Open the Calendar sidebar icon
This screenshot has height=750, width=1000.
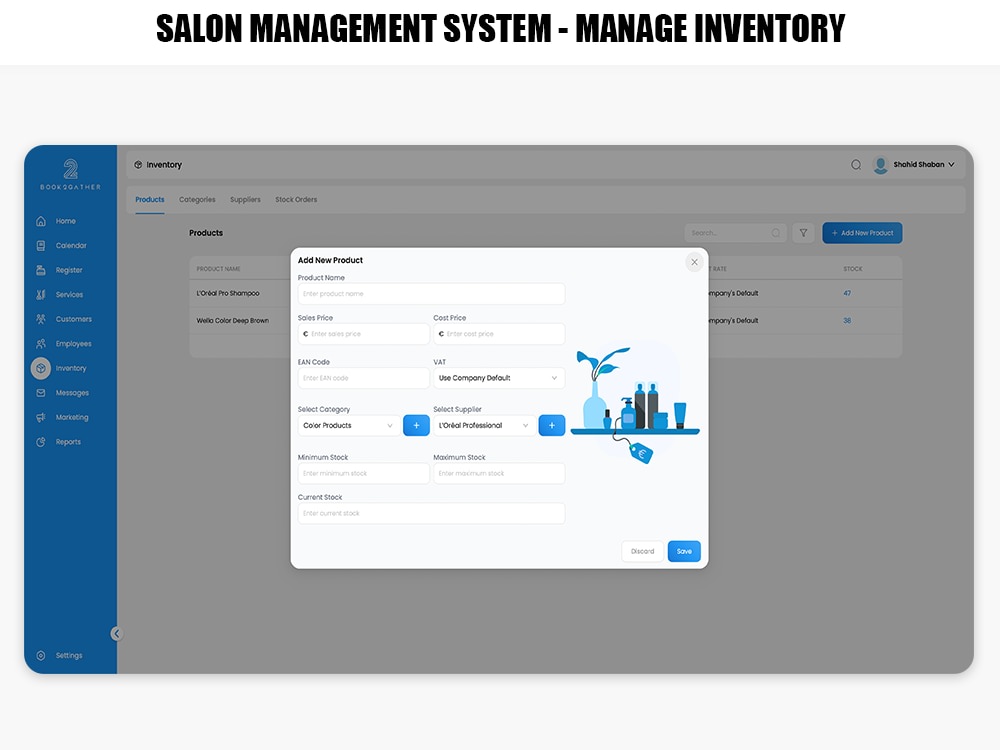[x=41, y=246]
